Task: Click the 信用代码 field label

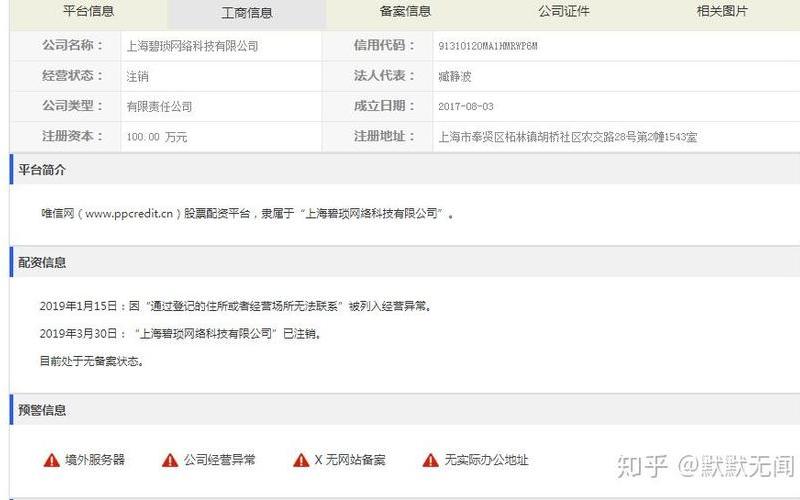Action: pyautogui.click(x=384, y=45)
